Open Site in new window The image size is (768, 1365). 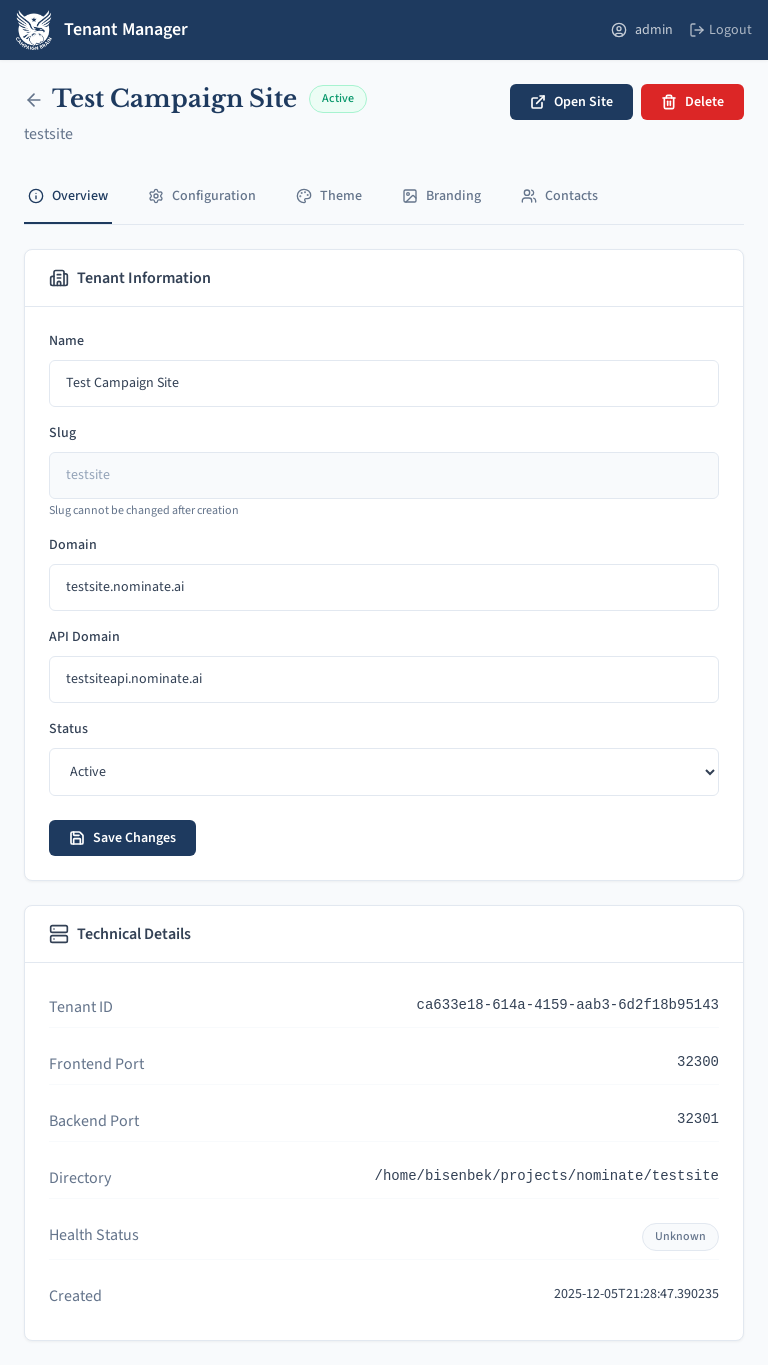pos(571,102)
